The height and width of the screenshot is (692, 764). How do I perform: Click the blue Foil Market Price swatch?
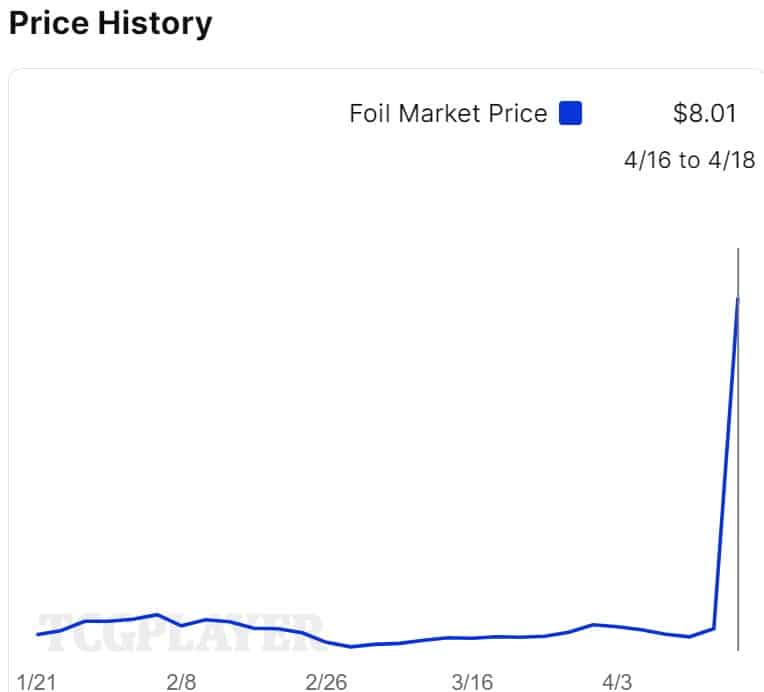571,113
